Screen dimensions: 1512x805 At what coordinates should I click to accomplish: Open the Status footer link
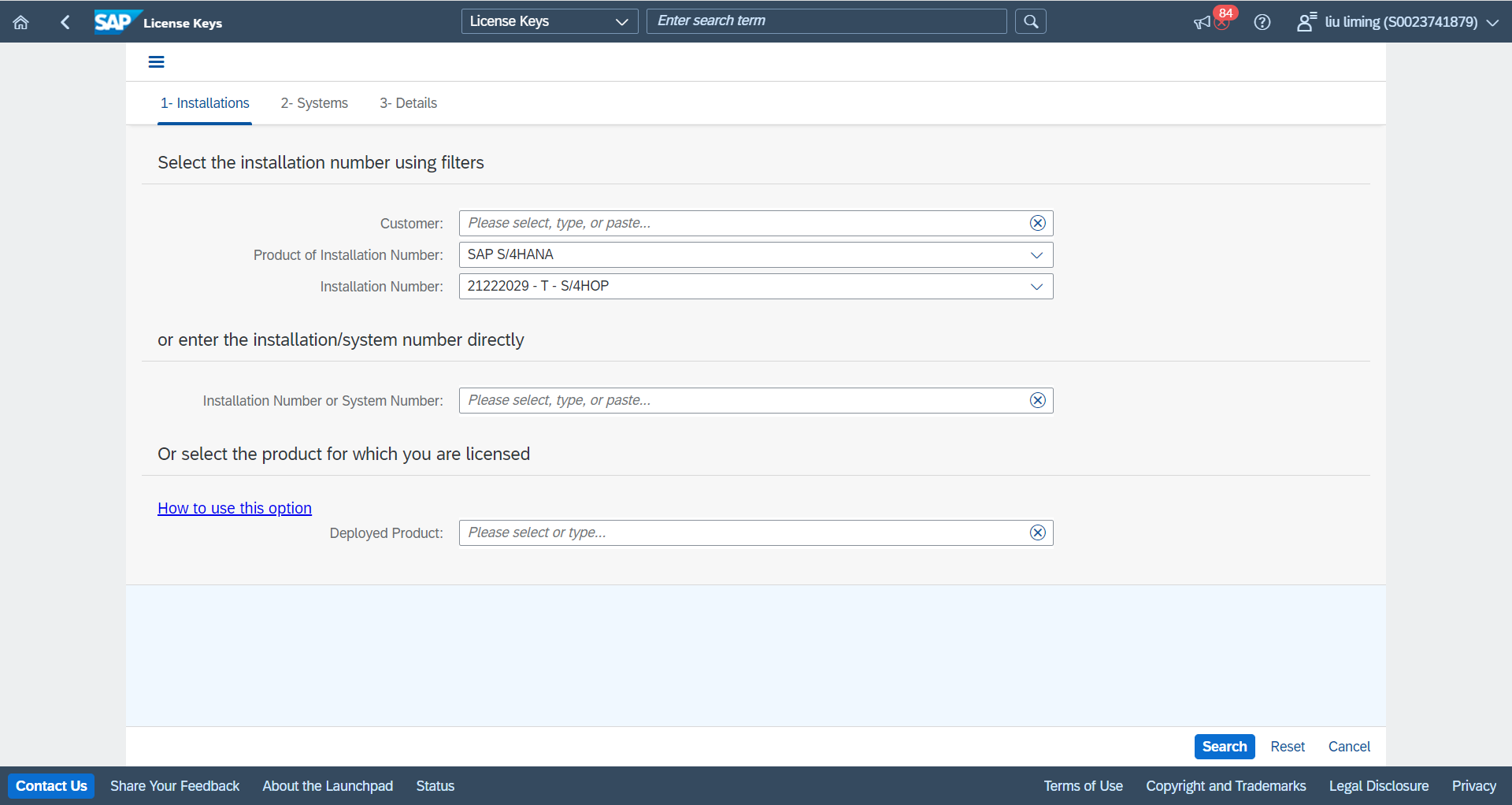[x=435, y=786]
